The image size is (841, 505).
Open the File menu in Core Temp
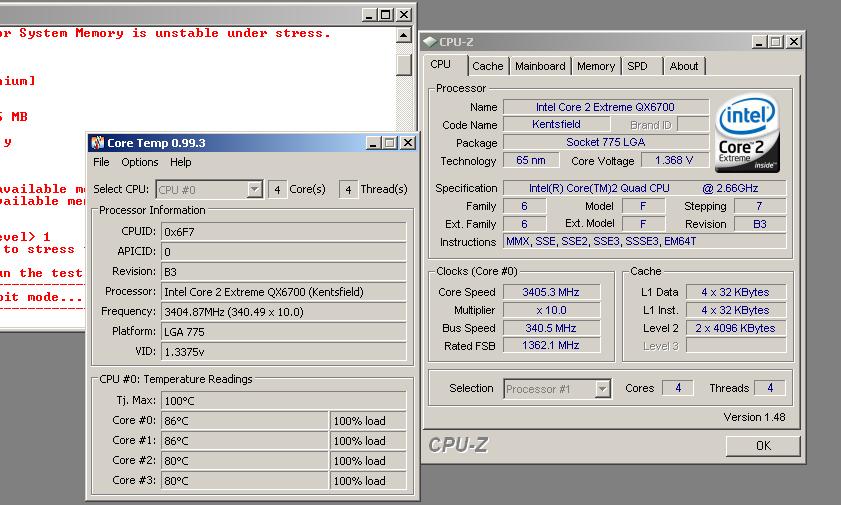point(101,162)
